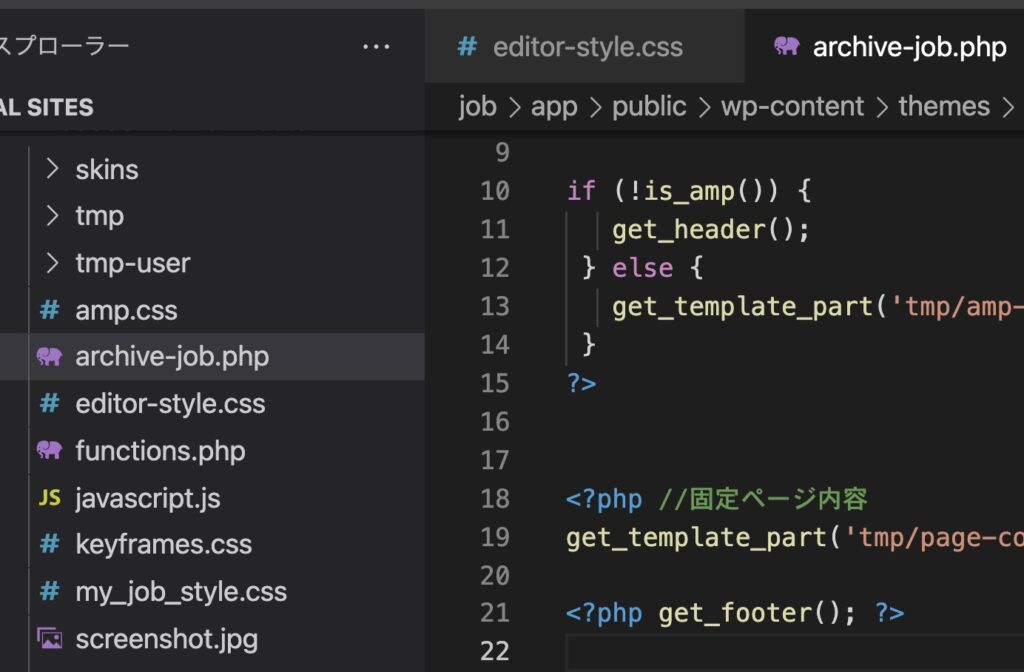Click line number 22 in the gutter
Viewport: 1024px width, 672px height.
click(495, 651)
